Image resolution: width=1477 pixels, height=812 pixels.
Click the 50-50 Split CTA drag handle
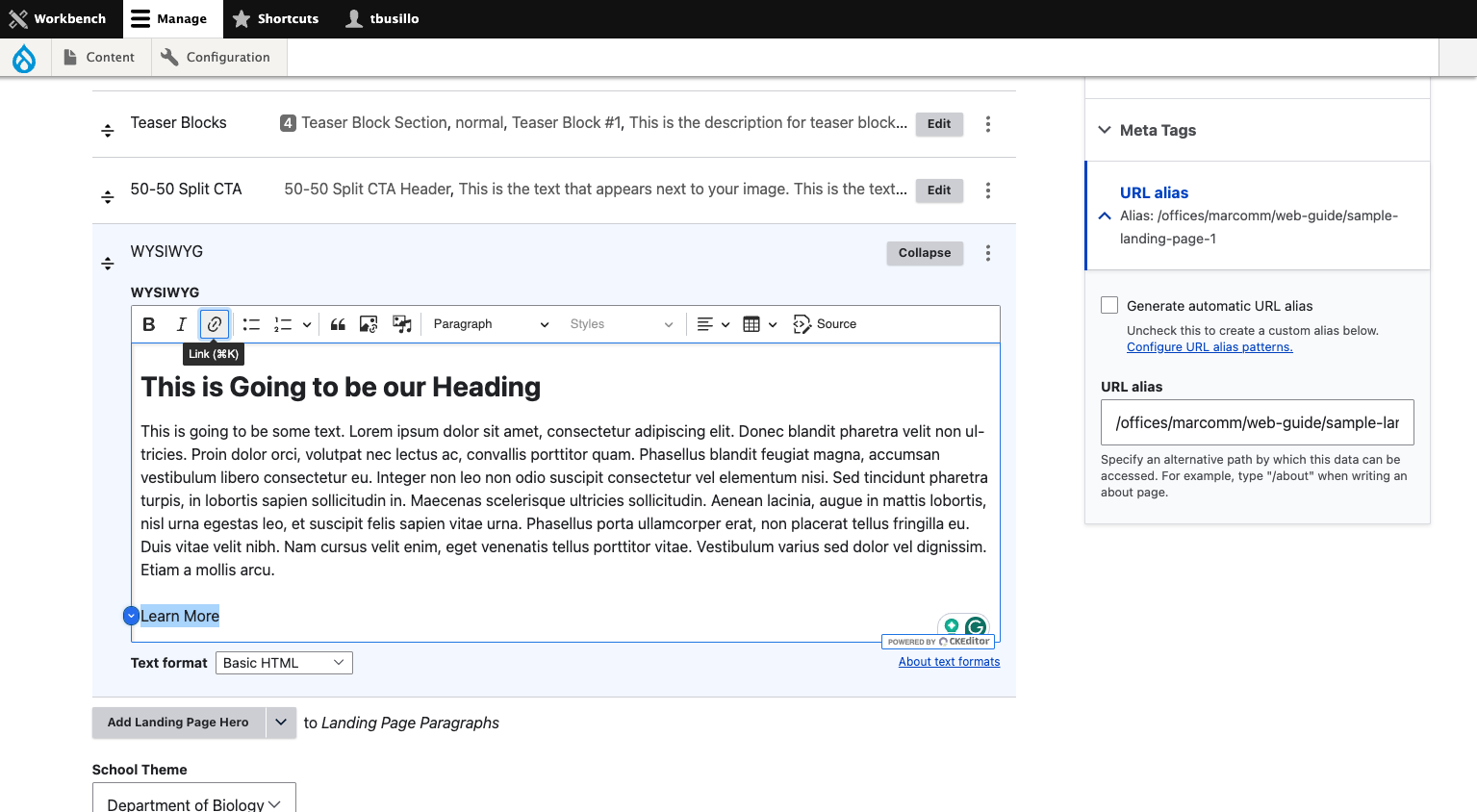(108, 196)
